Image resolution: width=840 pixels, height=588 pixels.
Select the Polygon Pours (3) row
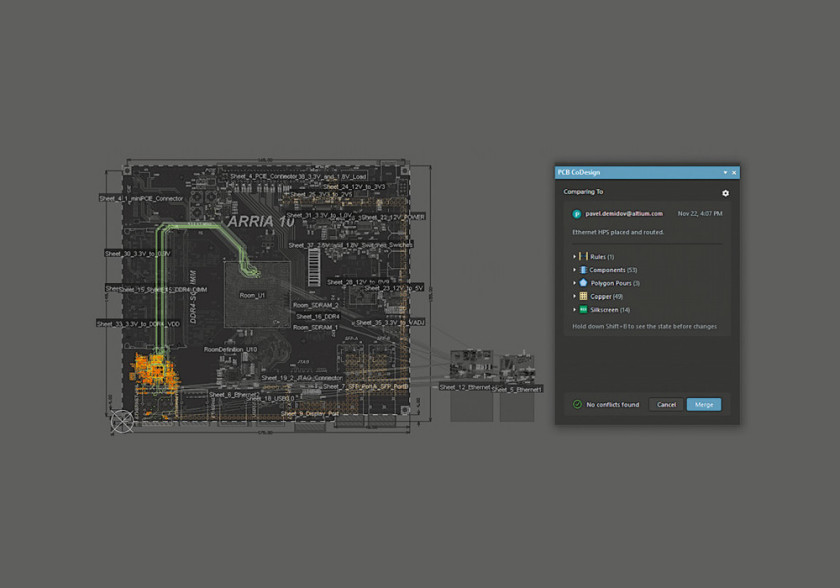(647, 283)
